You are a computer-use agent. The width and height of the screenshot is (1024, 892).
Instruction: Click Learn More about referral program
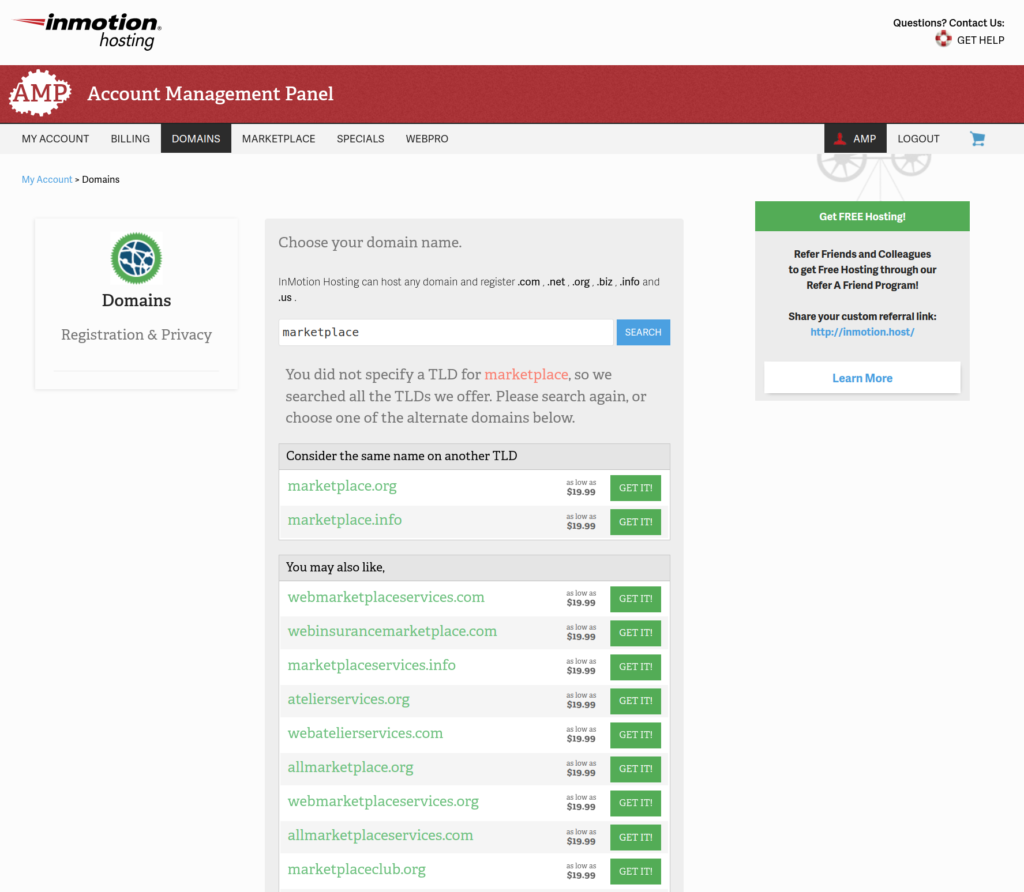tap(862, 377)
